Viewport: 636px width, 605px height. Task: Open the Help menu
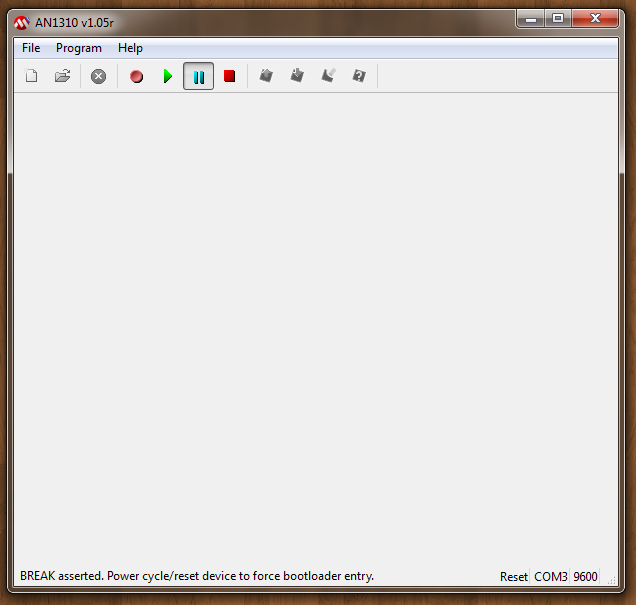pos(130,48)
